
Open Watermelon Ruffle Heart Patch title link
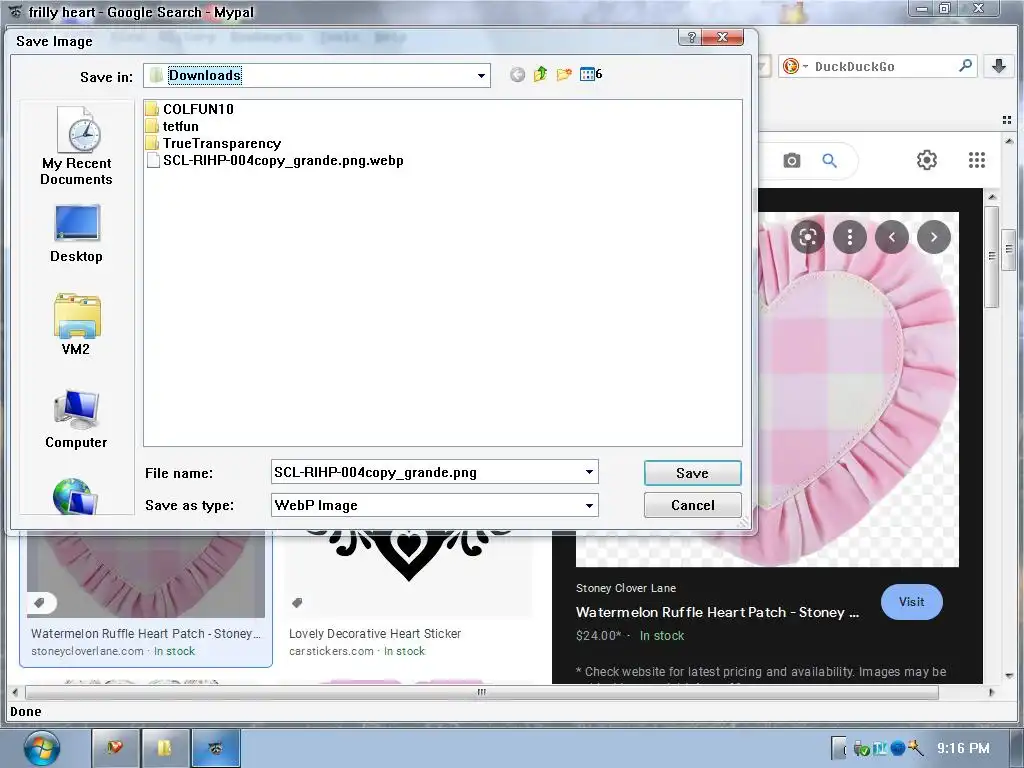(717, 613)
